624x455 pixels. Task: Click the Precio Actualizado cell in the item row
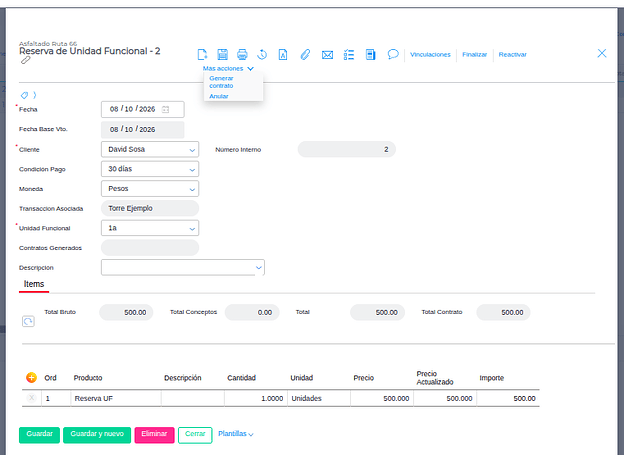(445, 398)
